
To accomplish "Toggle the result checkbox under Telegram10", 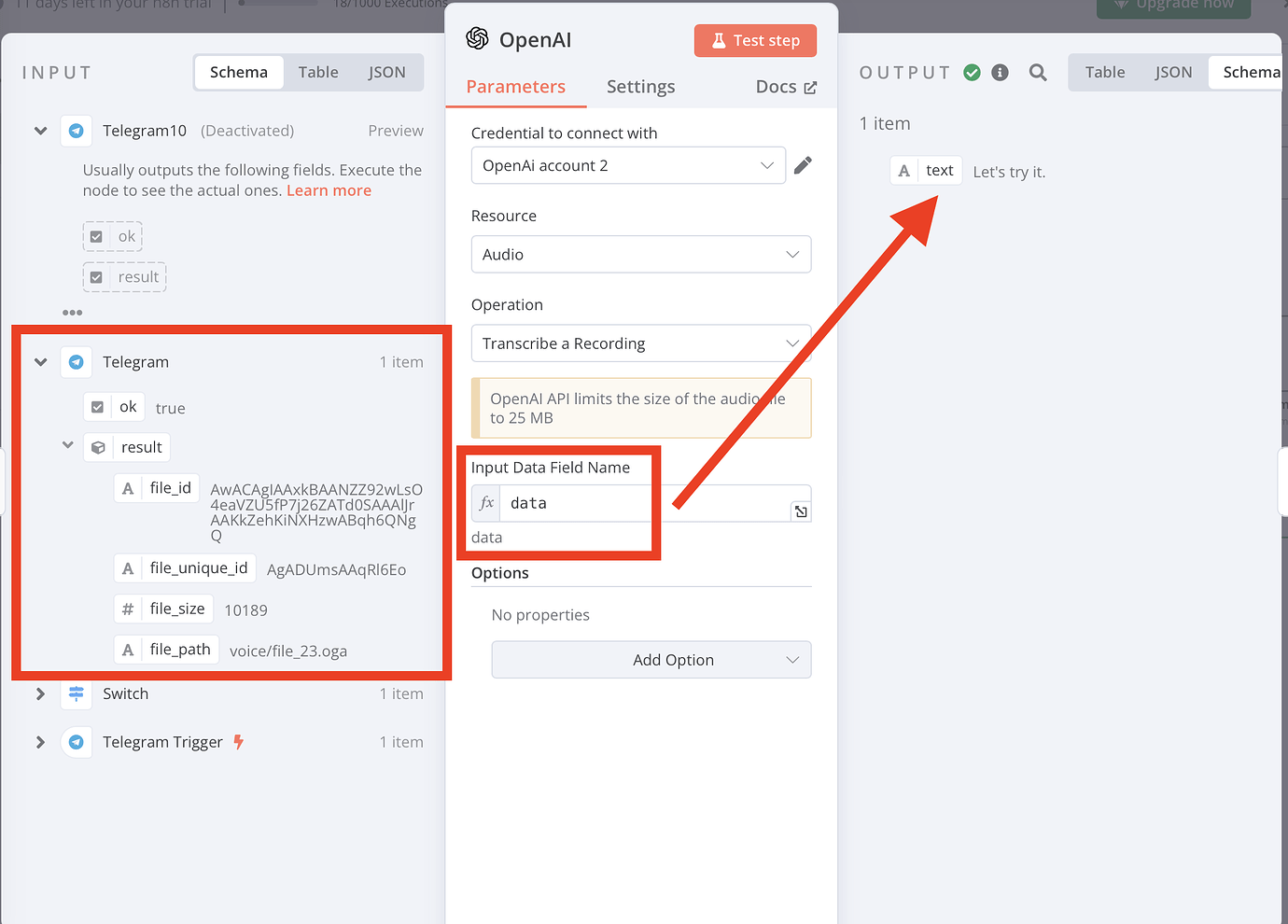I will (98, 276).
